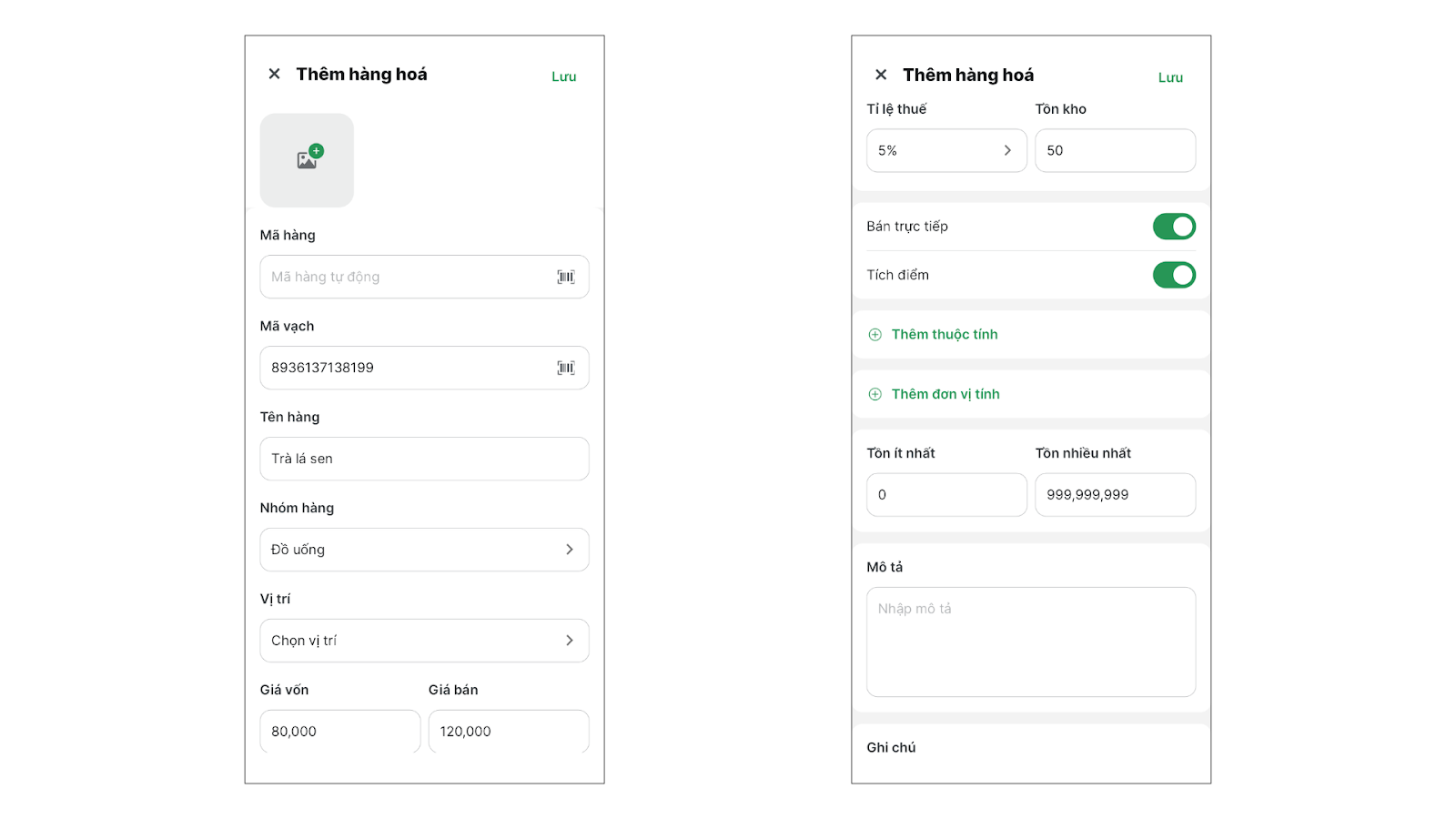Select the Tồn nhiều nhất input field

point(1115,495)
